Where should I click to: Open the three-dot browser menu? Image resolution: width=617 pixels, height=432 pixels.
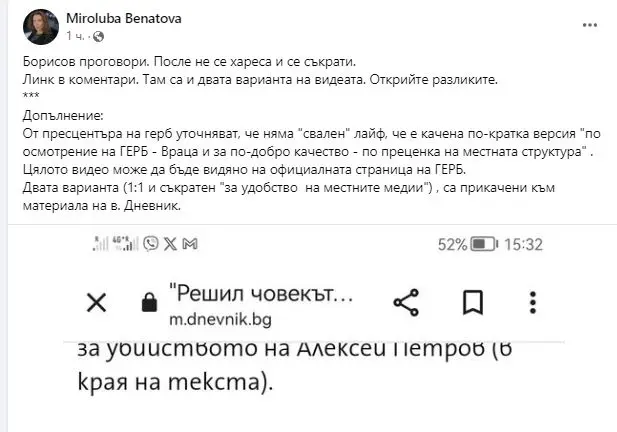tap(533, 302)
